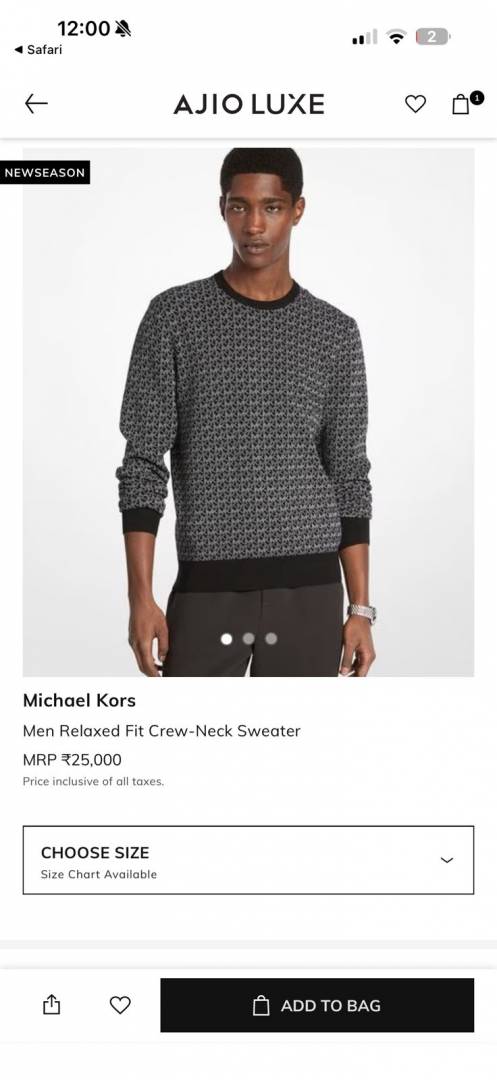Tap the bag count badge

click(477, 98)
